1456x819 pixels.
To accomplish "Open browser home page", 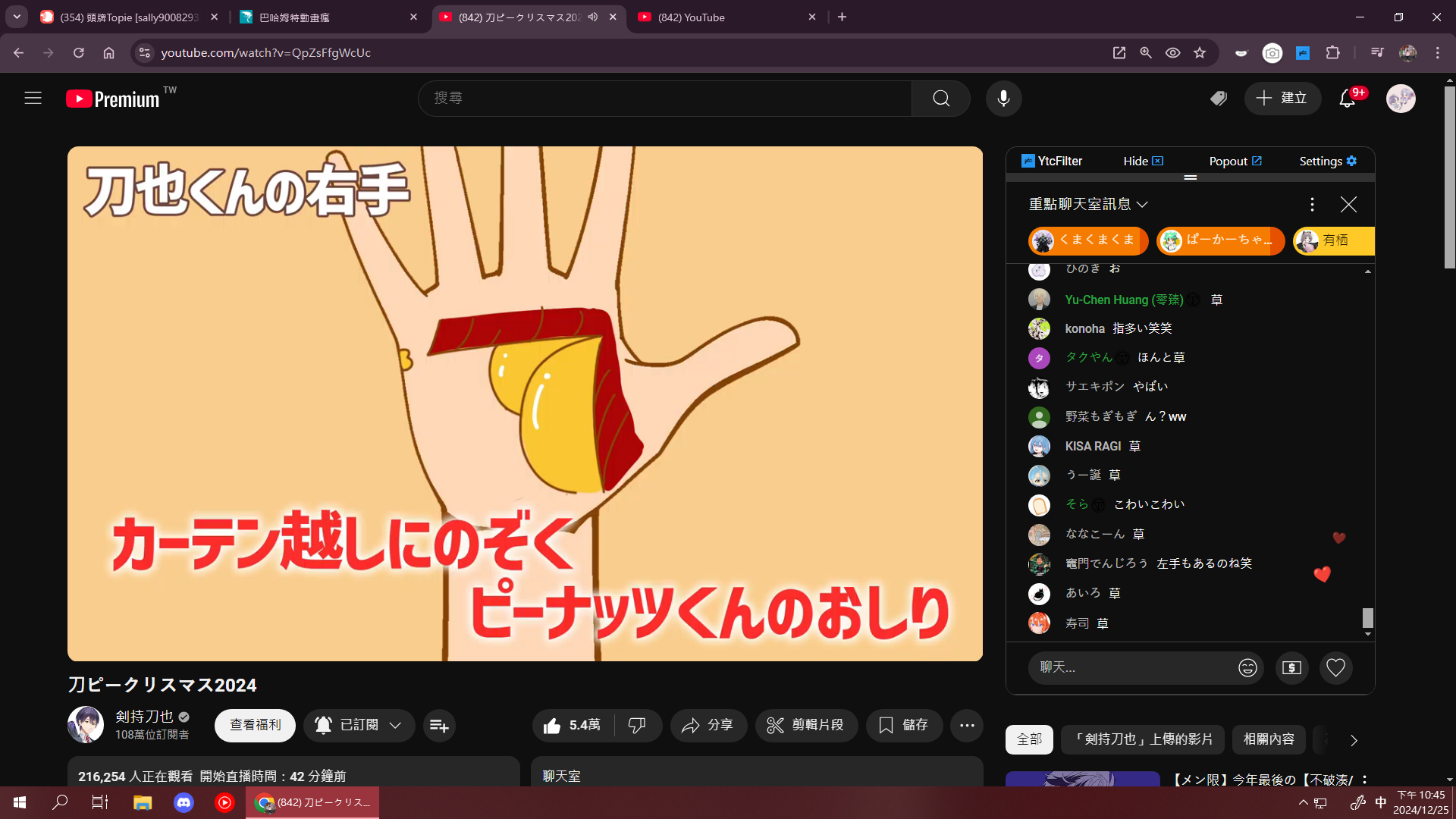I will coord(108,52).
